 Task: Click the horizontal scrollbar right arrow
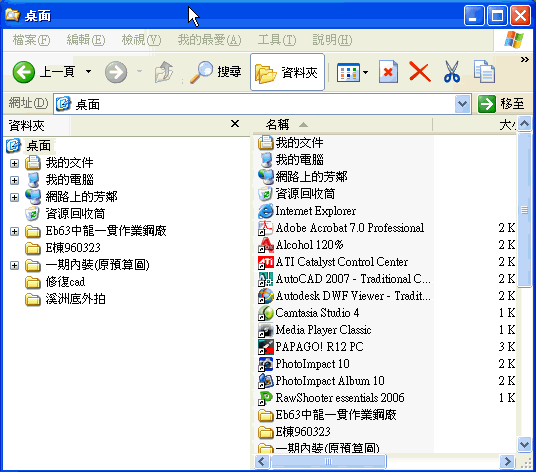click(x=507, y=462)
